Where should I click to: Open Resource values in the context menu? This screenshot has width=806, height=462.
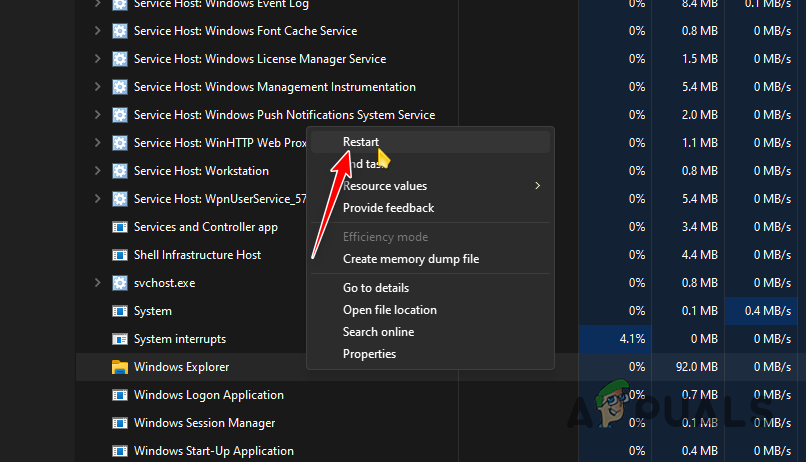click(x=430, y=186)
